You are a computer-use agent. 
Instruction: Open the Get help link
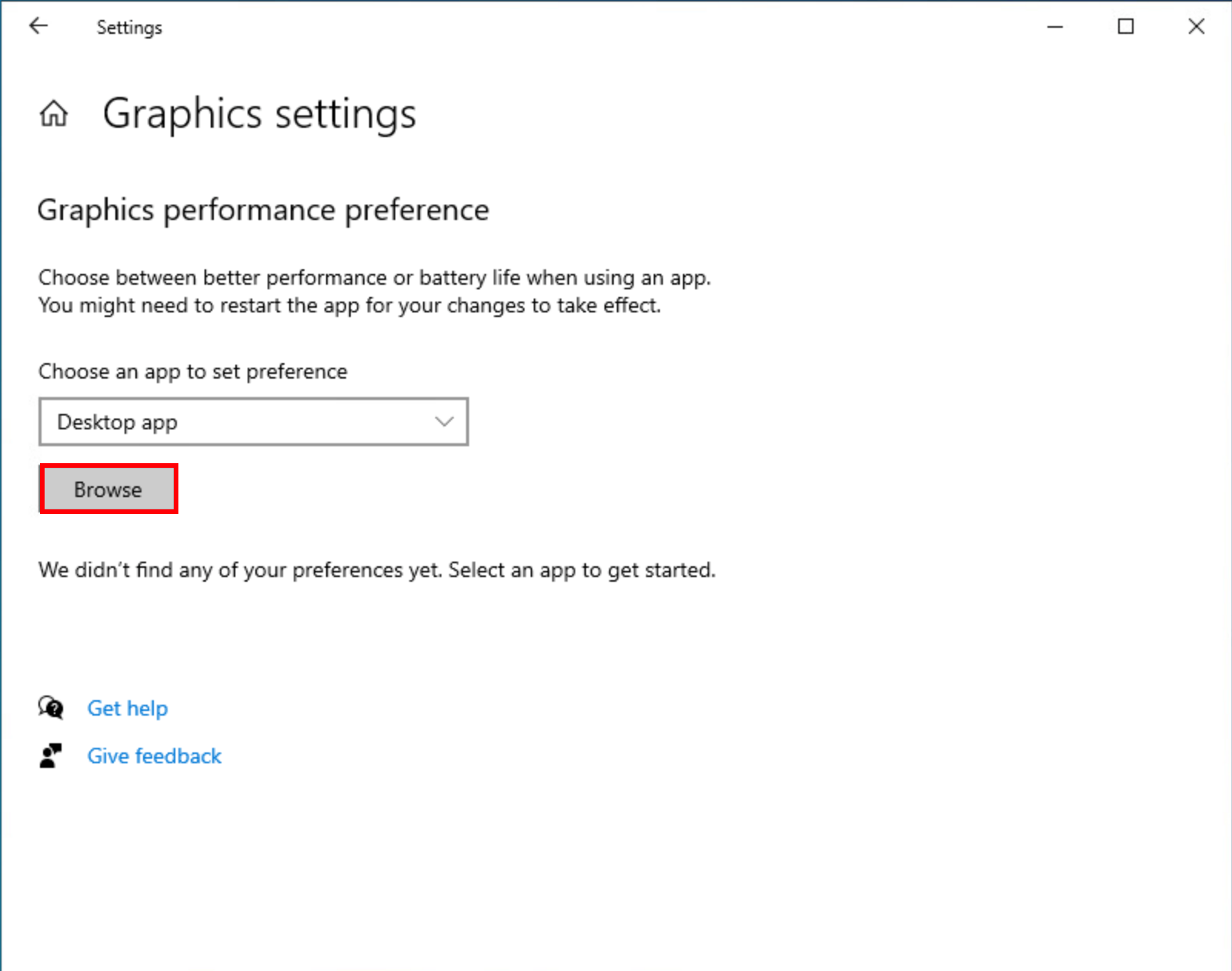pyautogui.click(x=128, y=708)
